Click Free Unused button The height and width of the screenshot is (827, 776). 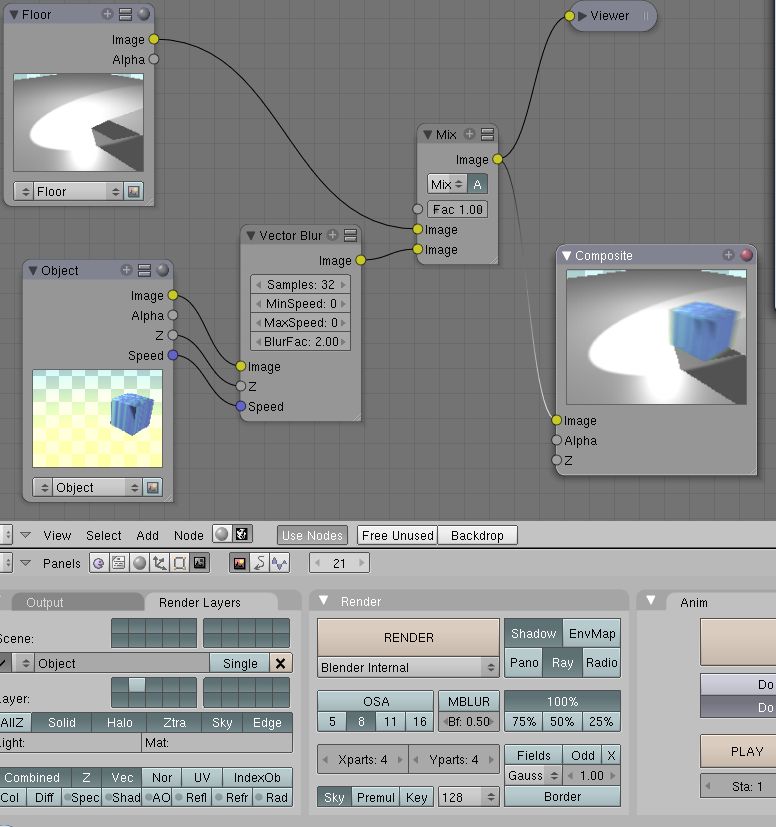coord(397,535)
